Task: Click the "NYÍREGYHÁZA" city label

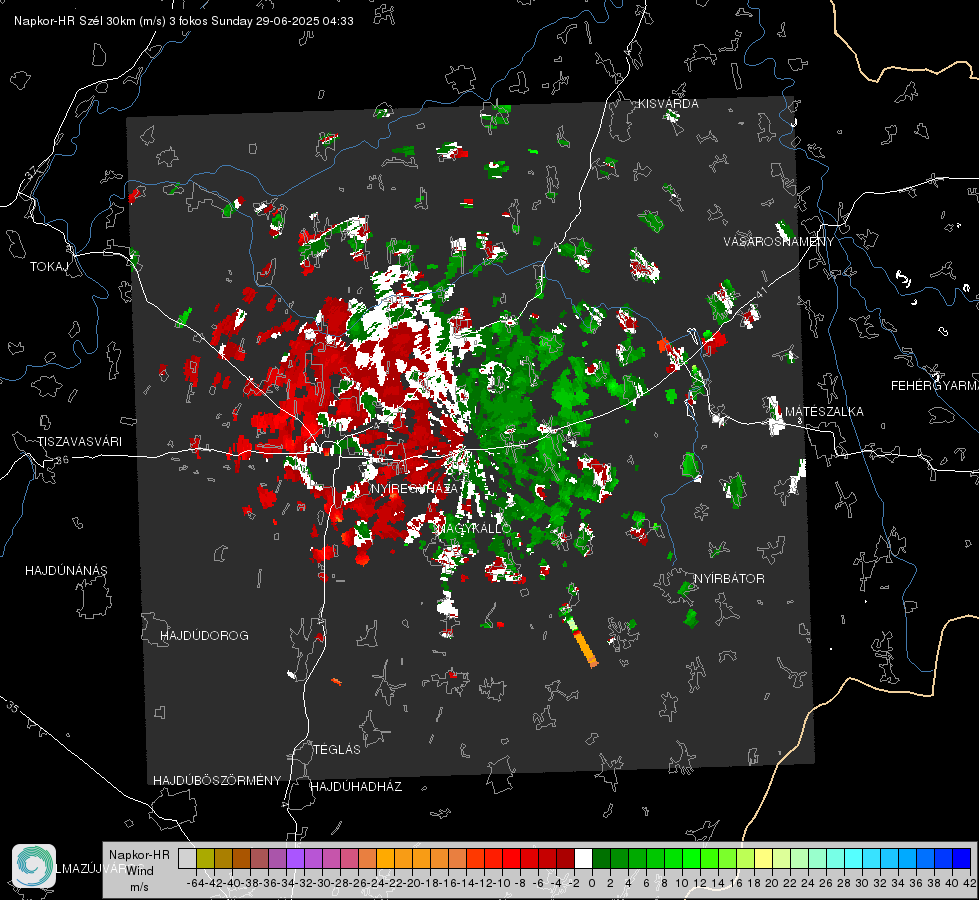Action: 415,488
